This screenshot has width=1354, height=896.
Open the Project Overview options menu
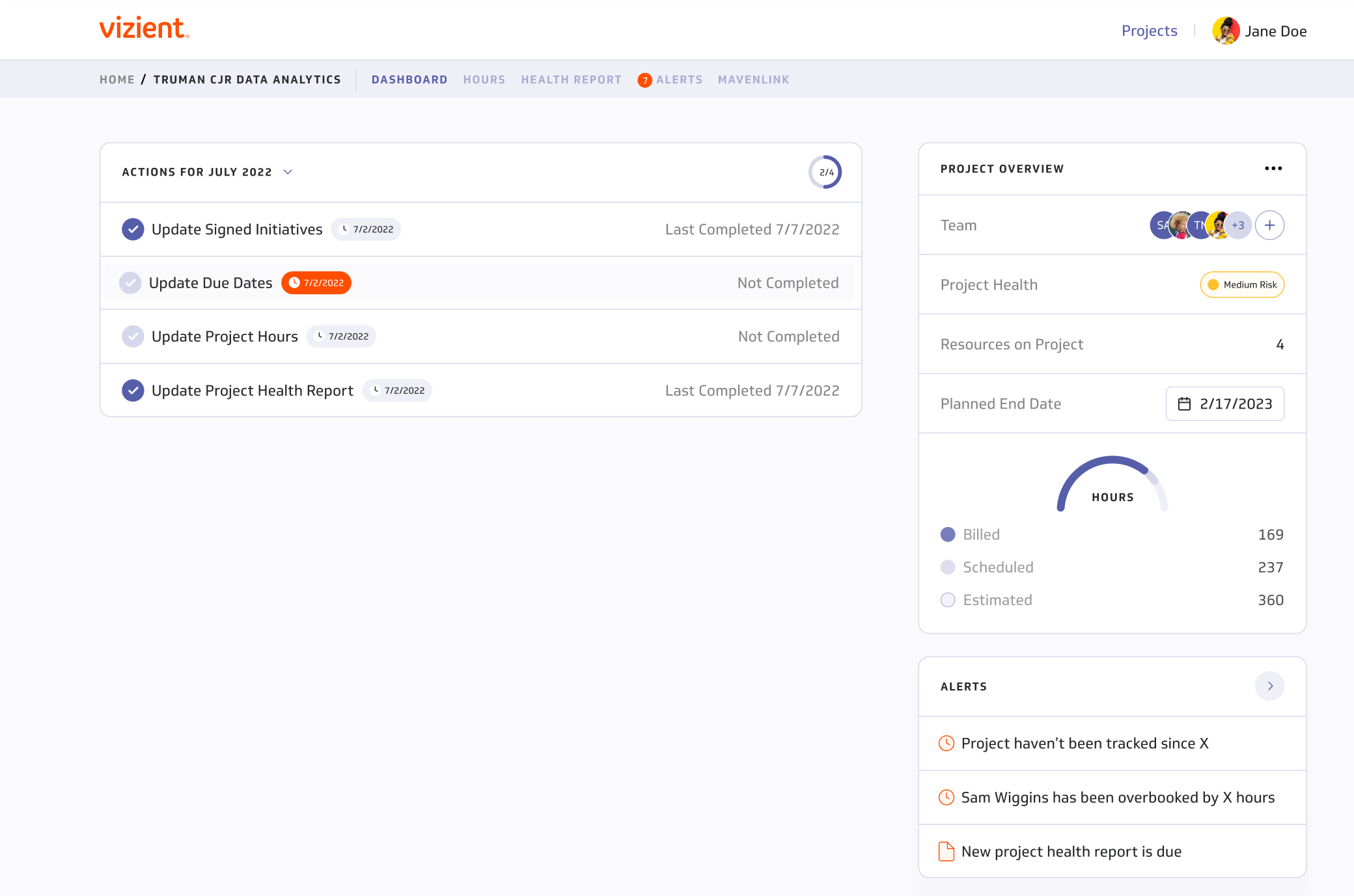tap(1273, 169)
